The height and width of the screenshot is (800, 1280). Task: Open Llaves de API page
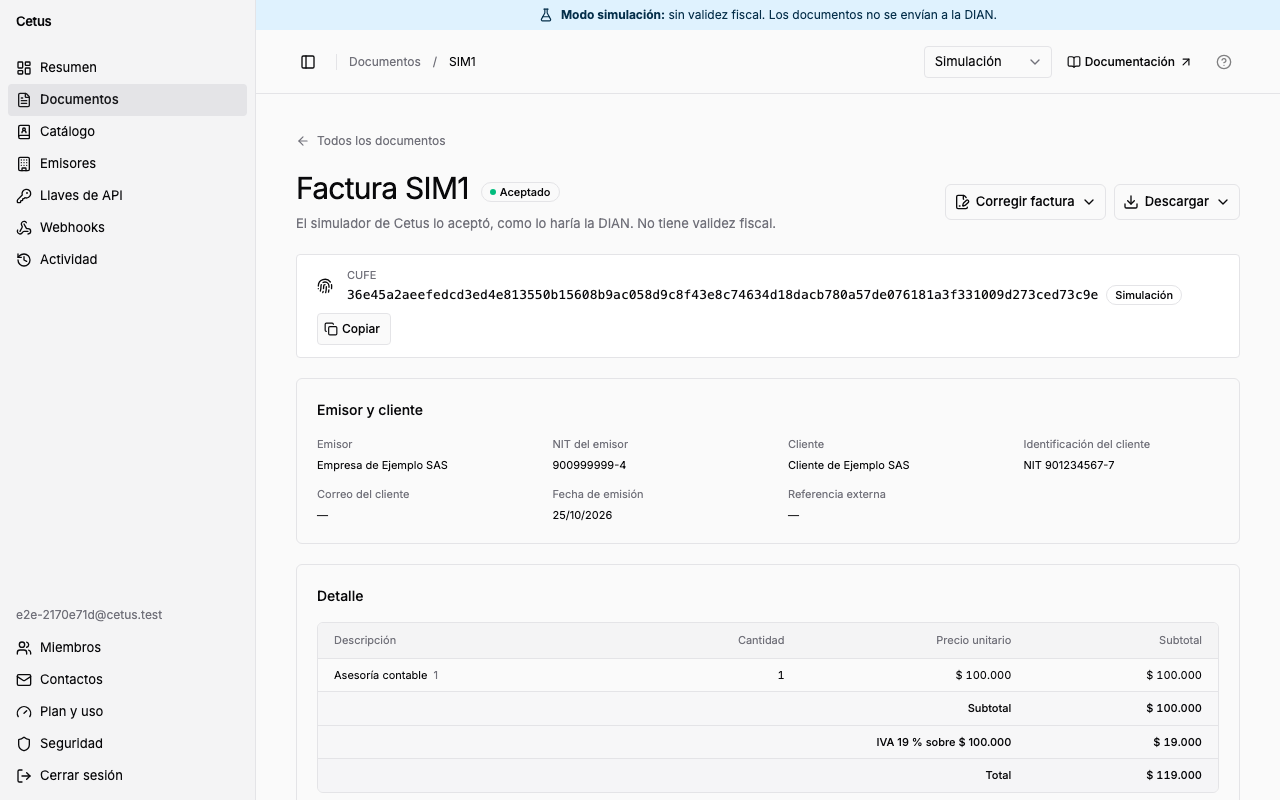(127, 196)
